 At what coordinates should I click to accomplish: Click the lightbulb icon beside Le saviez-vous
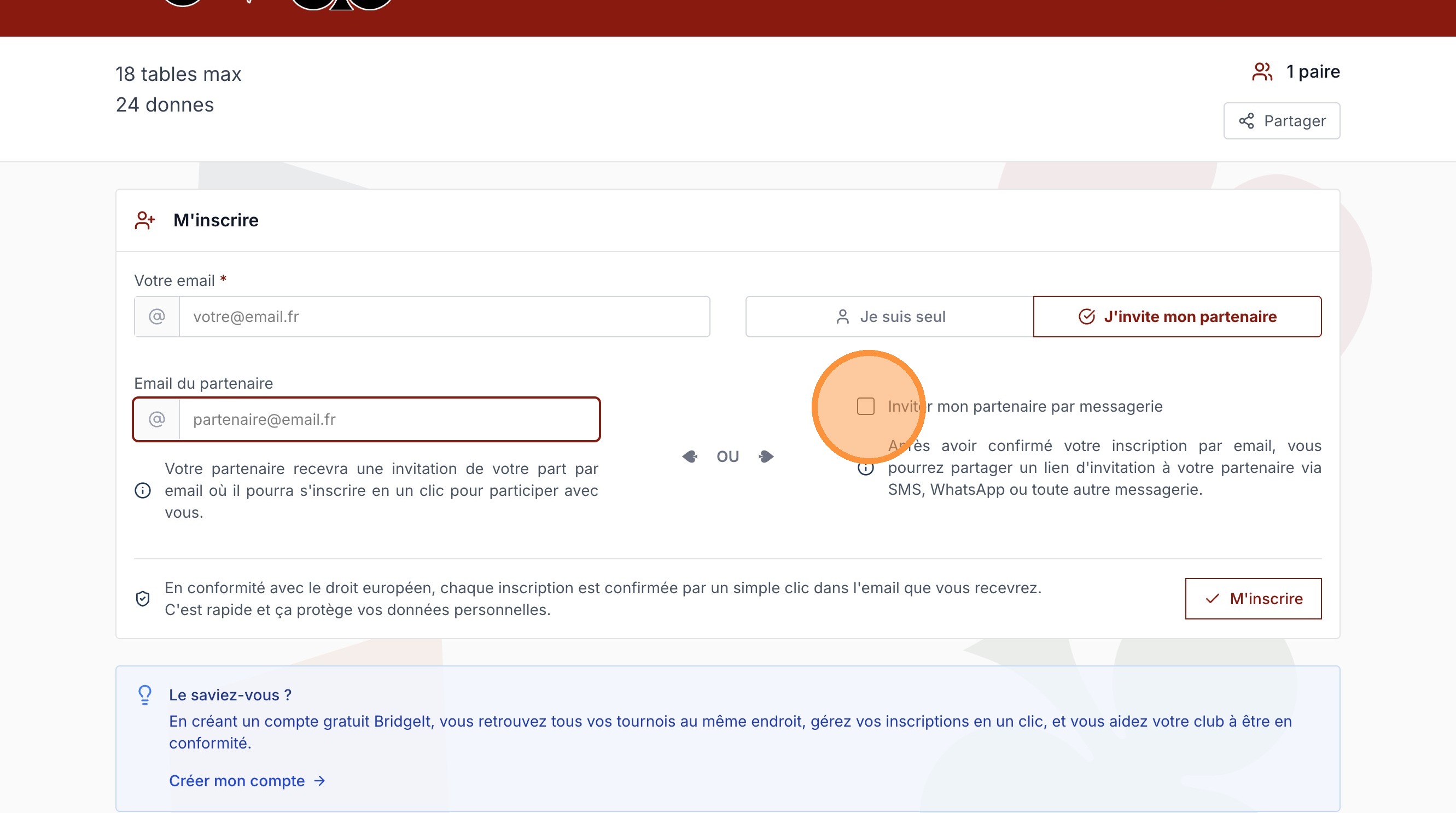pyautogui.click(x=145, y=694)
